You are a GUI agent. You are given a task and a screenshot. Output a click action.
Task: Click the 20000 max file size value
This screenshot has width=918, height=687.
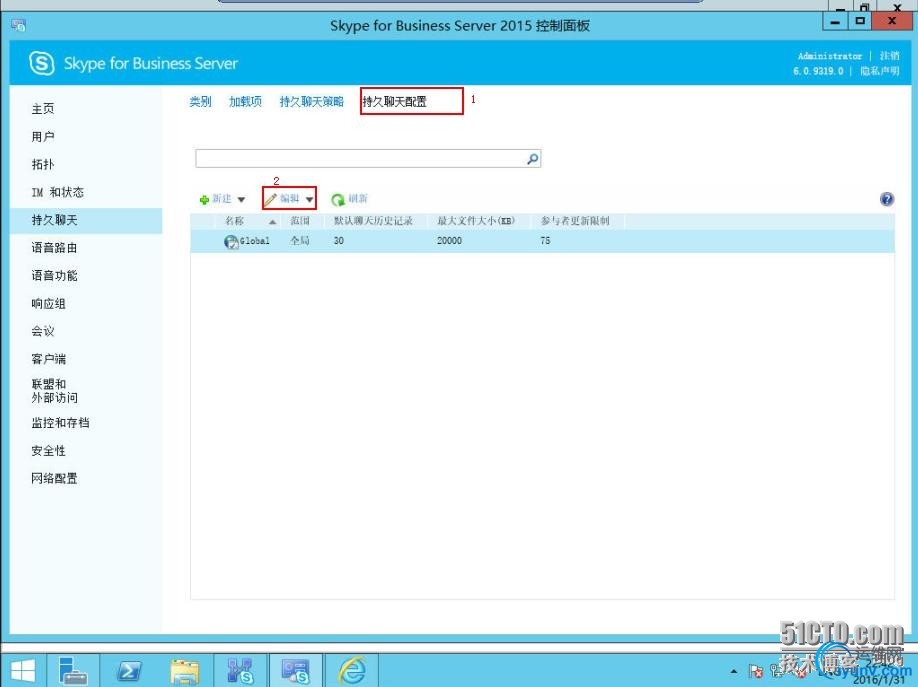click(449, 241)
